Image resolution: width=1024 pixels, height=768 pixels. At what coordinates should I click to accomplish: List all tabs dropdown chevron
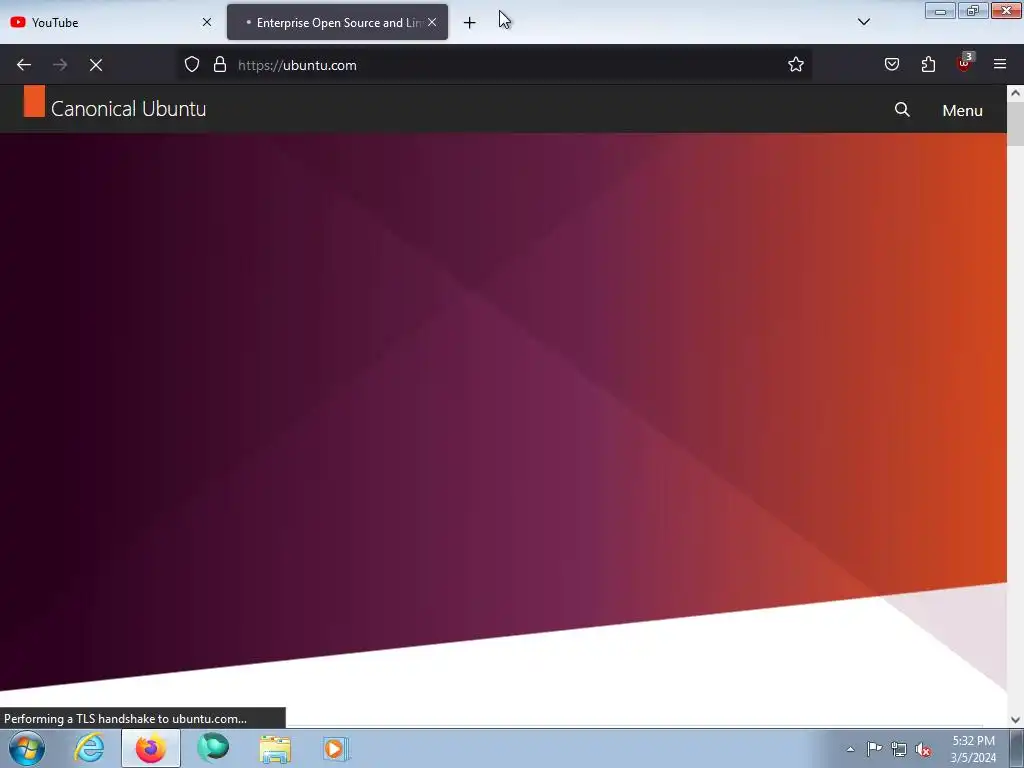(863, 22)
